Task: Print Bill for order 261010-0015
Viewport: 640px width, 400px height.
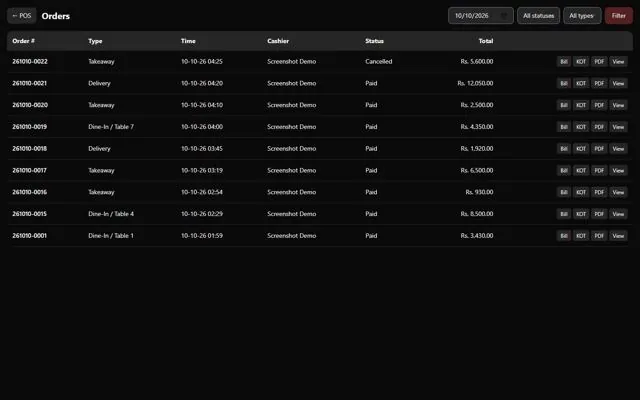Action: [564, 214]
